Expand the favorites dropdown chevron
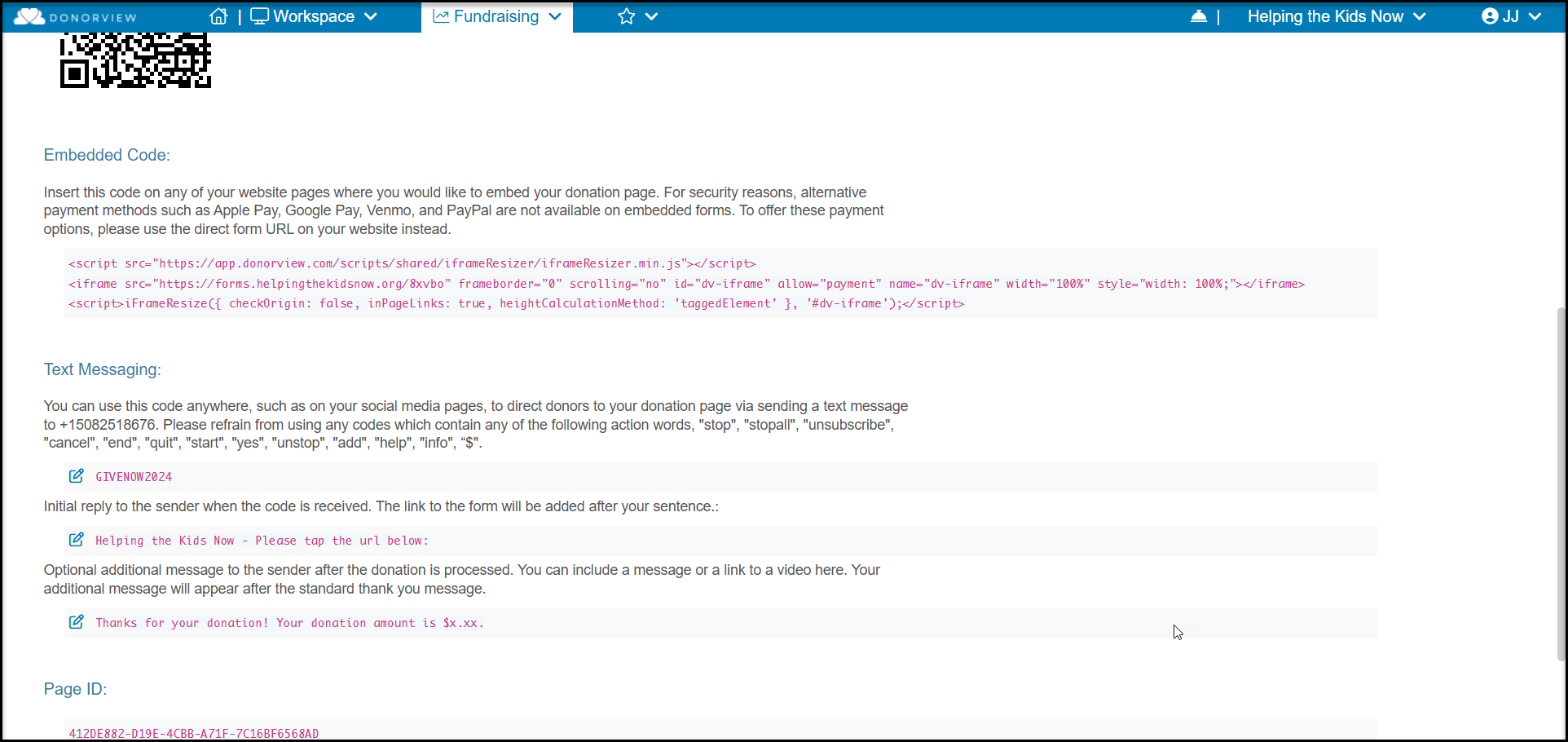The image size is (1568, 742). click(x=651, y=16)
